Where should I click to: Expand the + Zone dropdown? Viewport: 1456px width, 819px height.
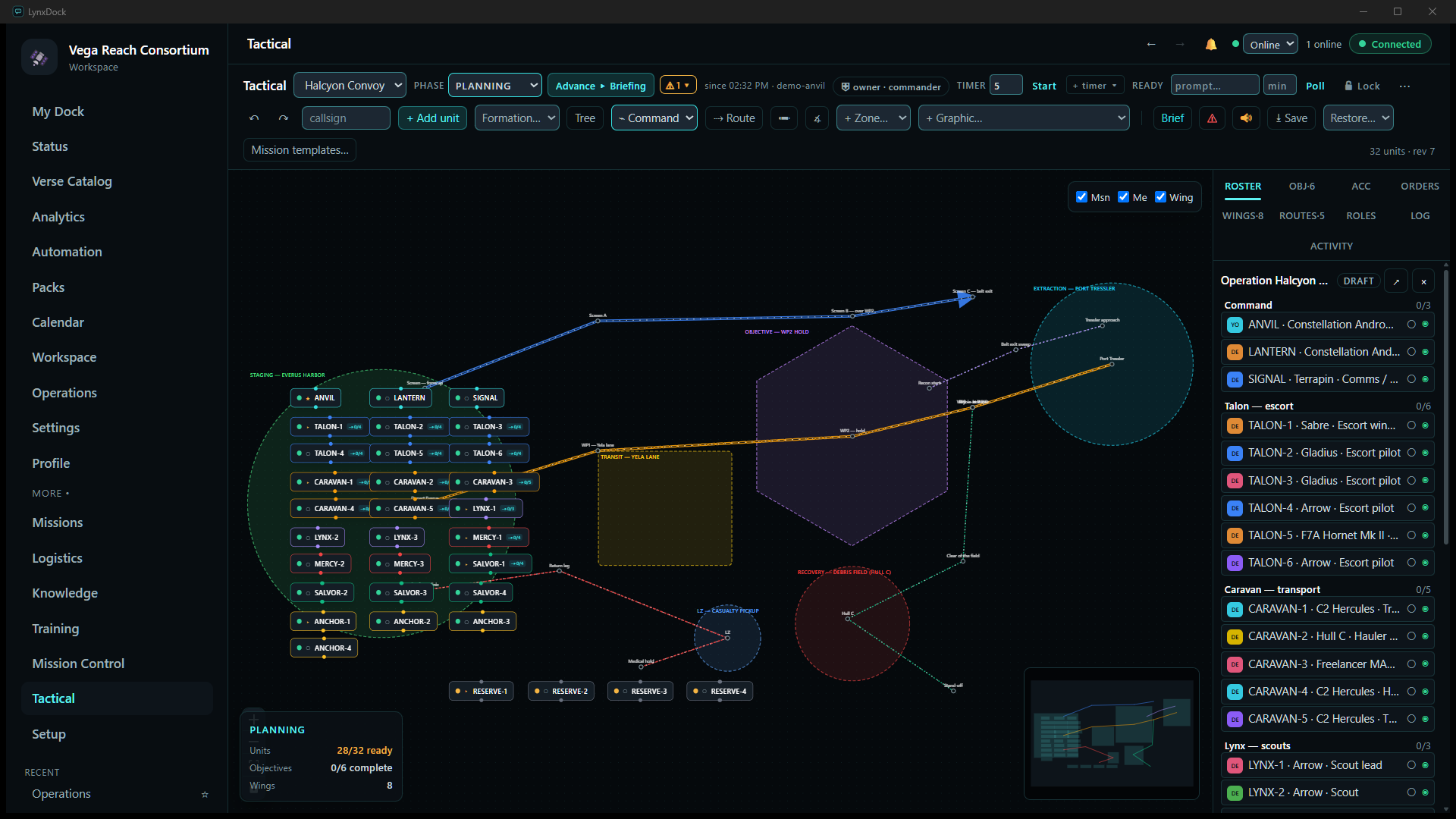click(x=874, y=118)
